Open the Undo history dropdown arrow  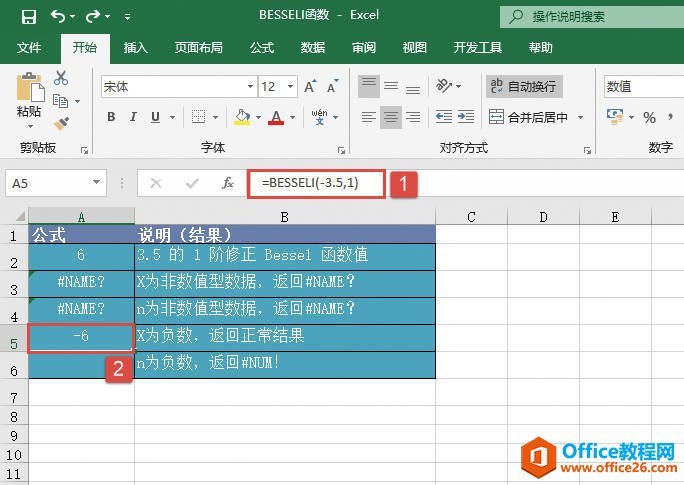[x=72, y=17]
